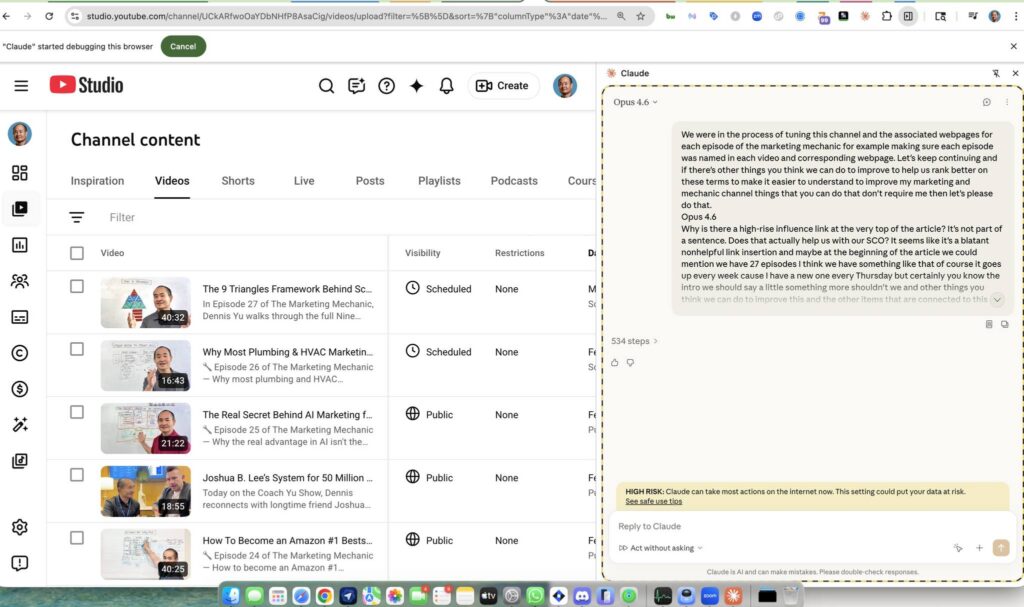This screenshot has width=1024, height=607.
Task: Open the Help question mark icon
Action: tap(387, 86)
